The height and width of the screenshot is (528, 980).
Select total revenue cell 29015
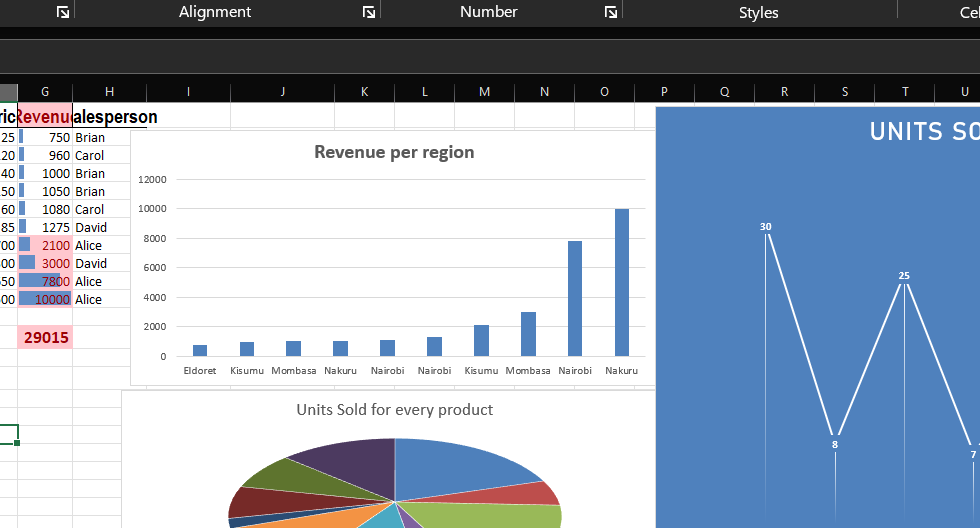45,337
